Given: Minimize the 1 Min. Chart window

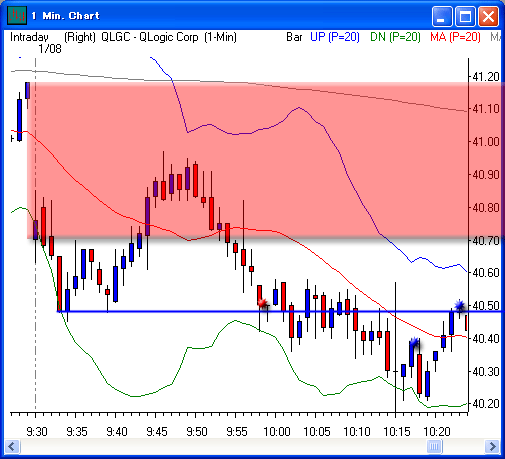Looking at the screenshot, I should [442, 16].
